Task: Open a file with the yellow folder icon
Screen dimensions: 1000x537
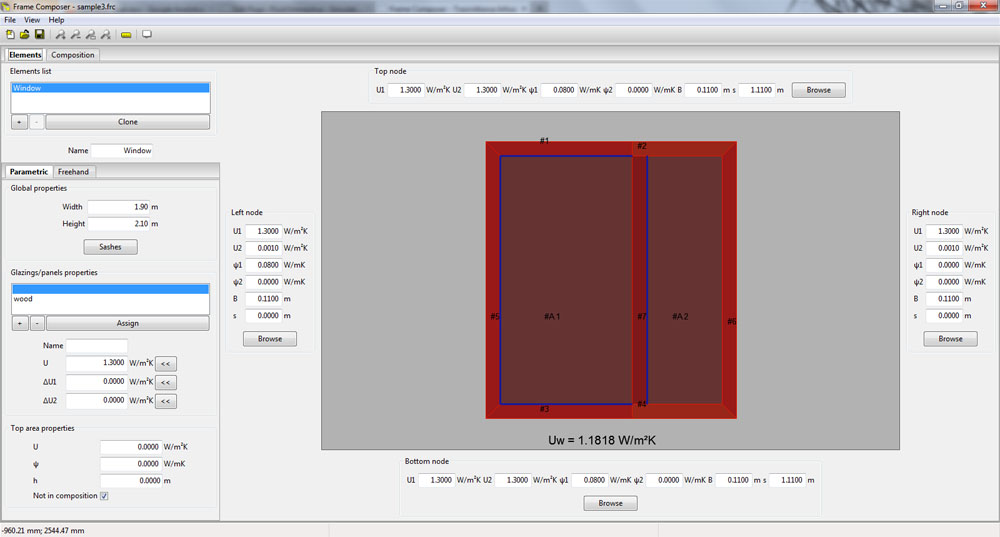Action: click(x=24, y=34)
